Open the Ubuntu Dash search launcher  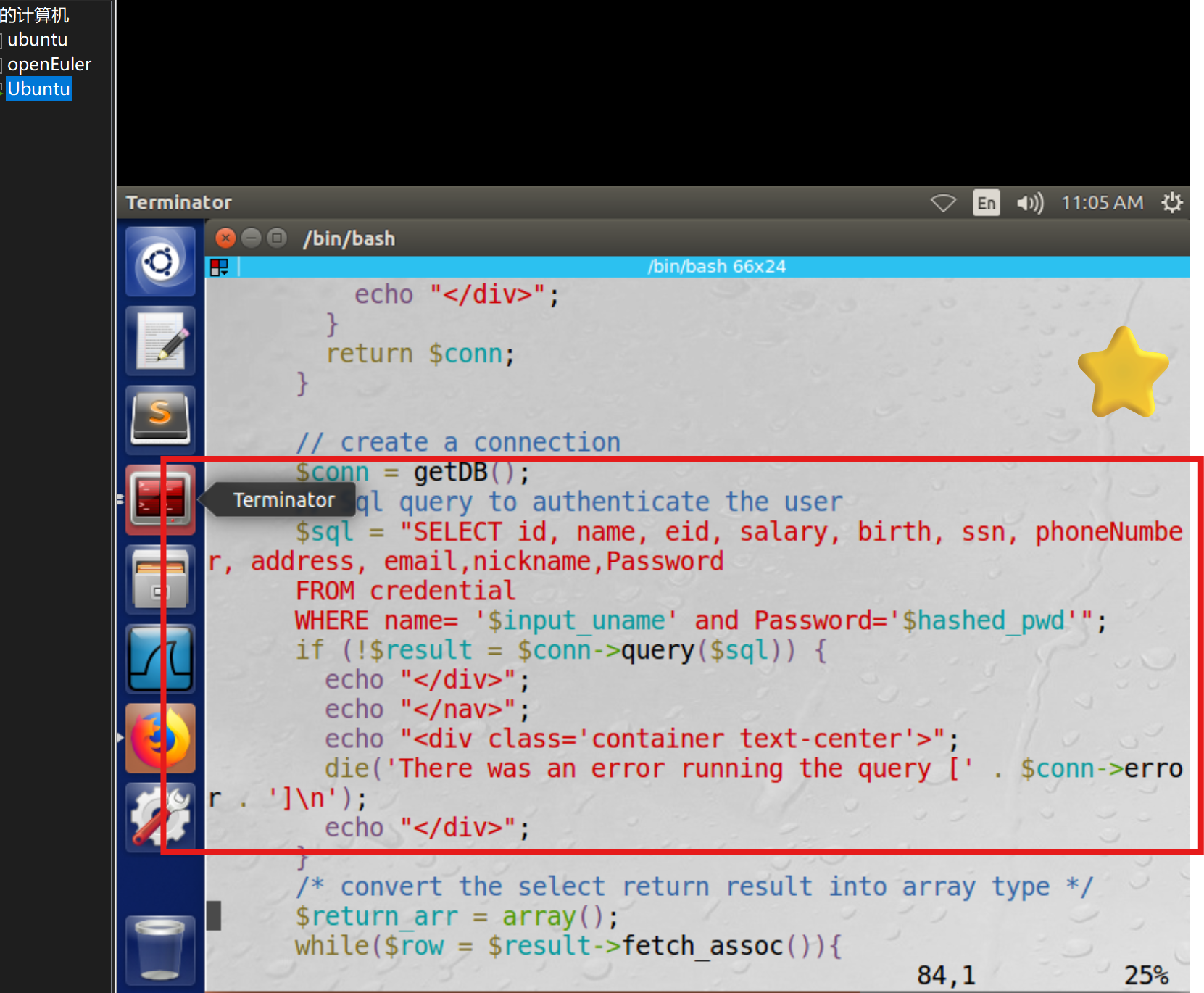(160, 261)
